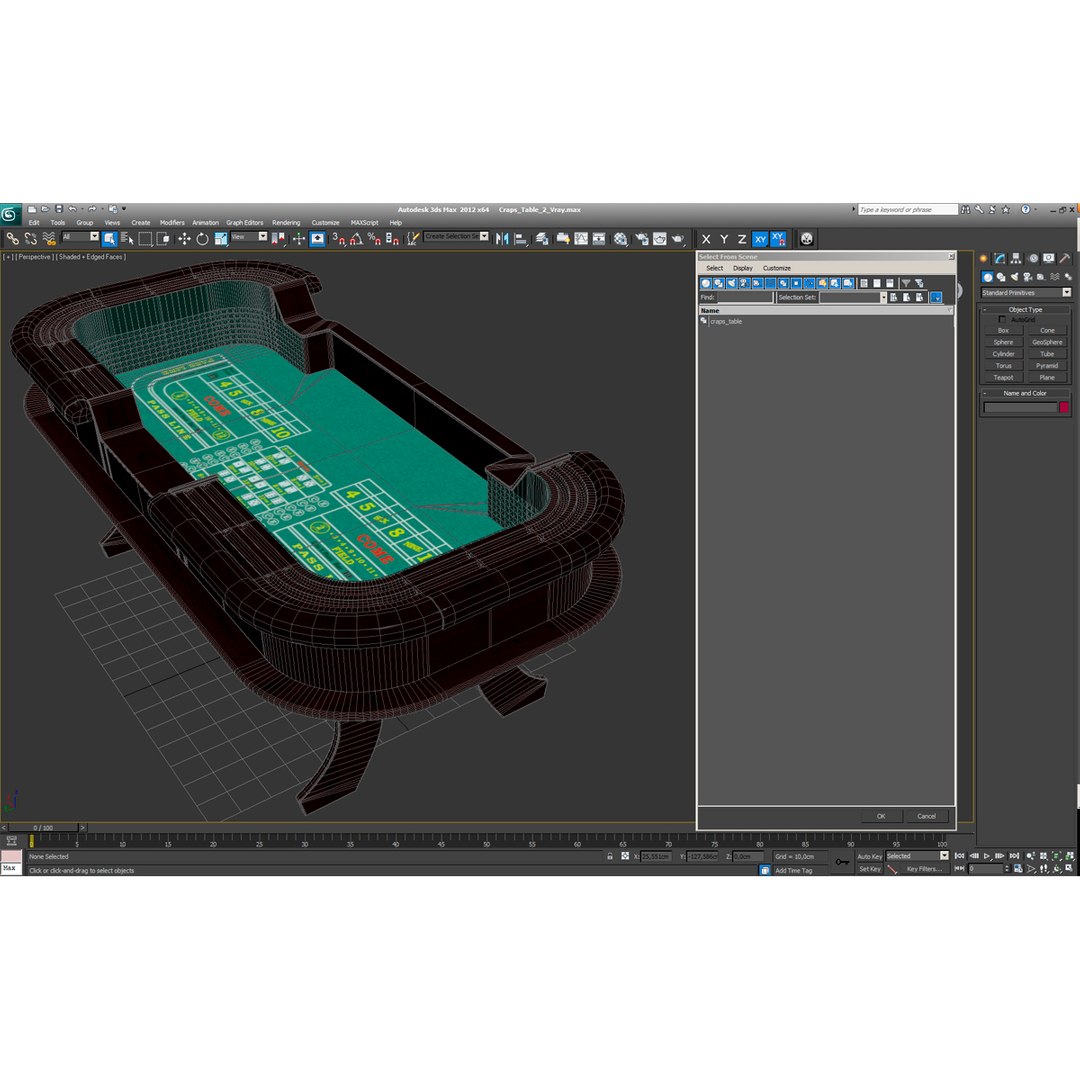Open the Quick Access toolbar customize arrow
The width and height of the screenshot is (1080, 1080).
[124, 209]
